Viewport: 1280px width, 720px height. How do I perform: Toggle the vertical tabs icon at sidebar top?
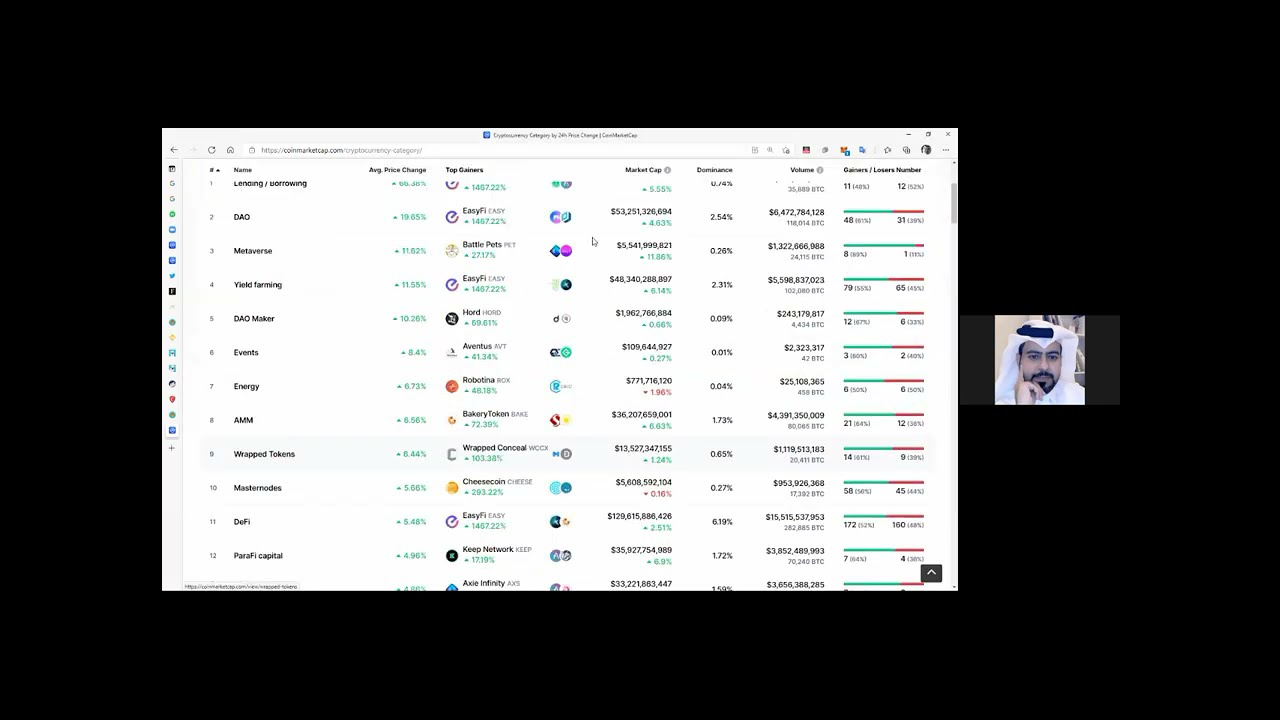[172, 169]
